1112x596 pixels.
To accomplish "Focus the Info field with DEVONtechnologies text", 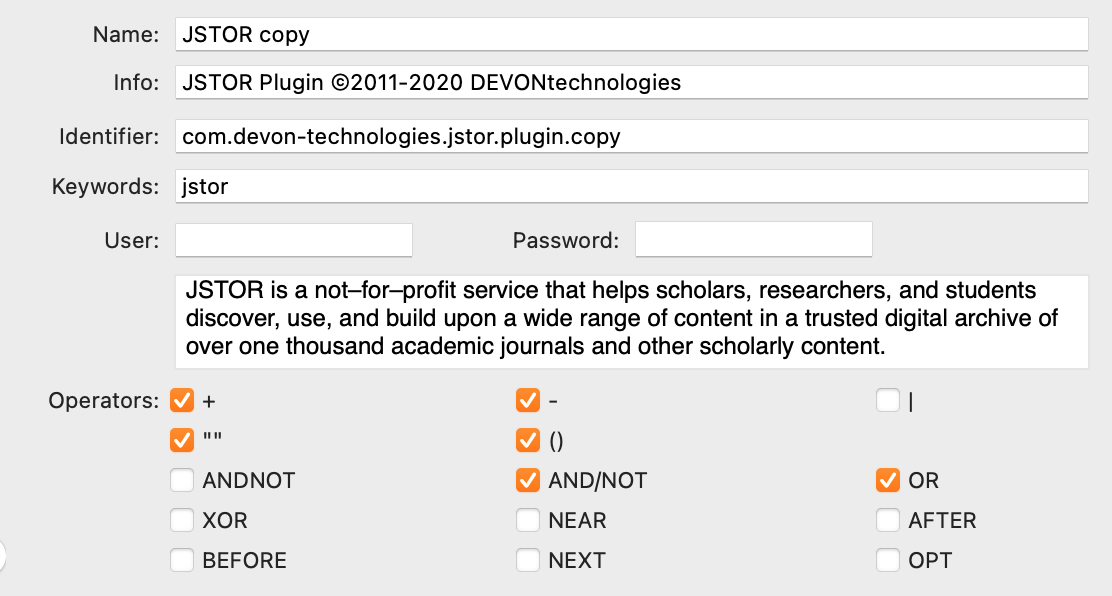I will pos(631,82).
